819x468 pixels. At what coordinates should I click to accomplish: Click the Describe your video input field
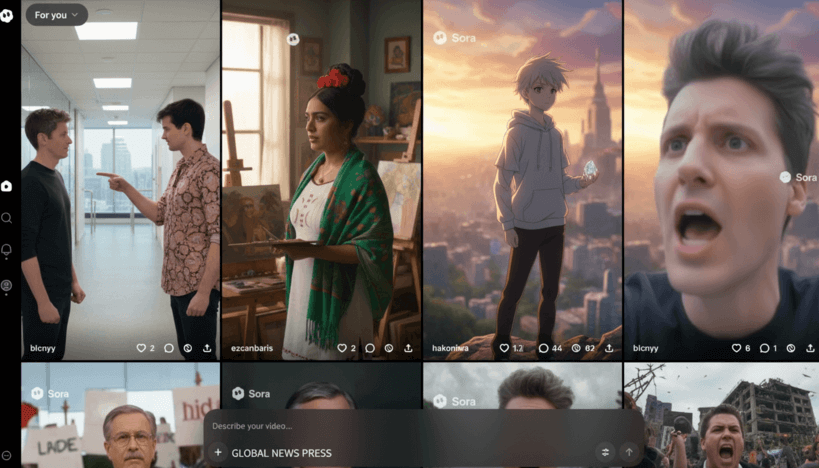[400, 426]
